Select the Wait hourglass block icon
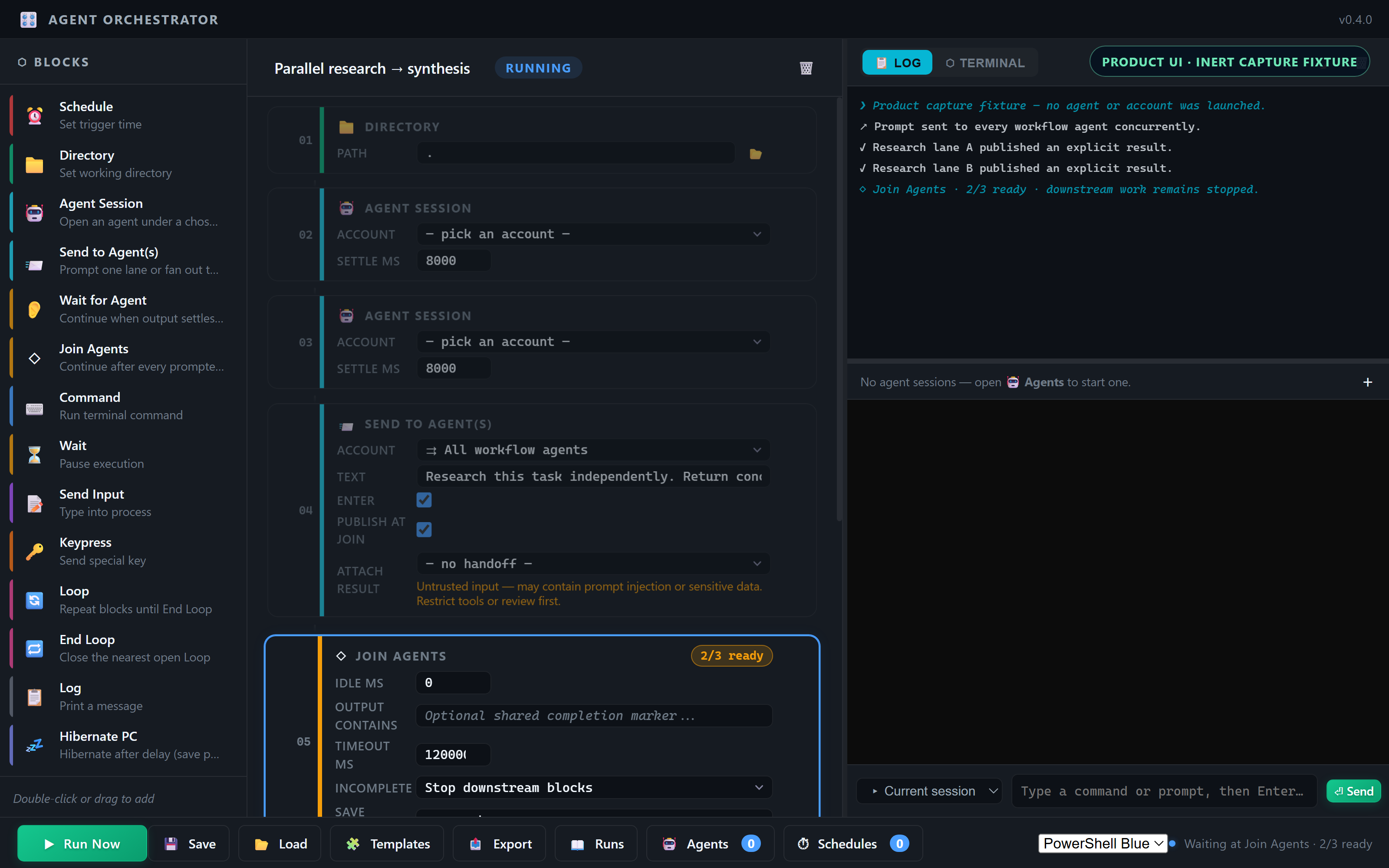 (34, 455)
